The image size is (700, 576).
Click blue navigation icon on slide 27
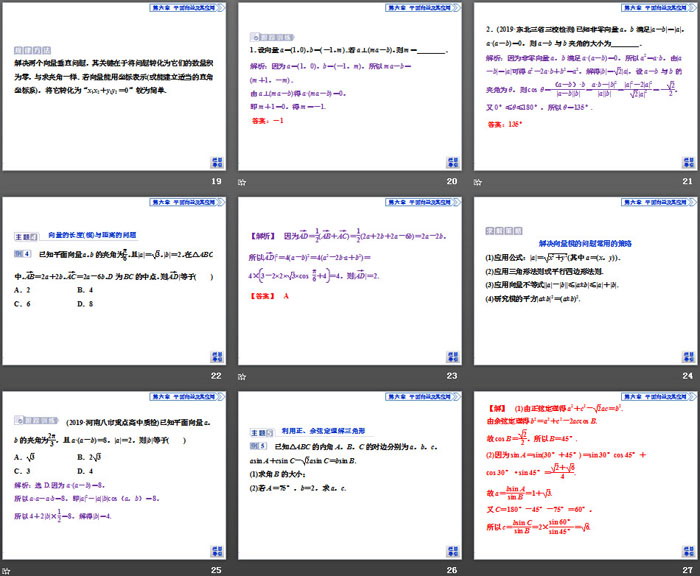pos(688,551)
